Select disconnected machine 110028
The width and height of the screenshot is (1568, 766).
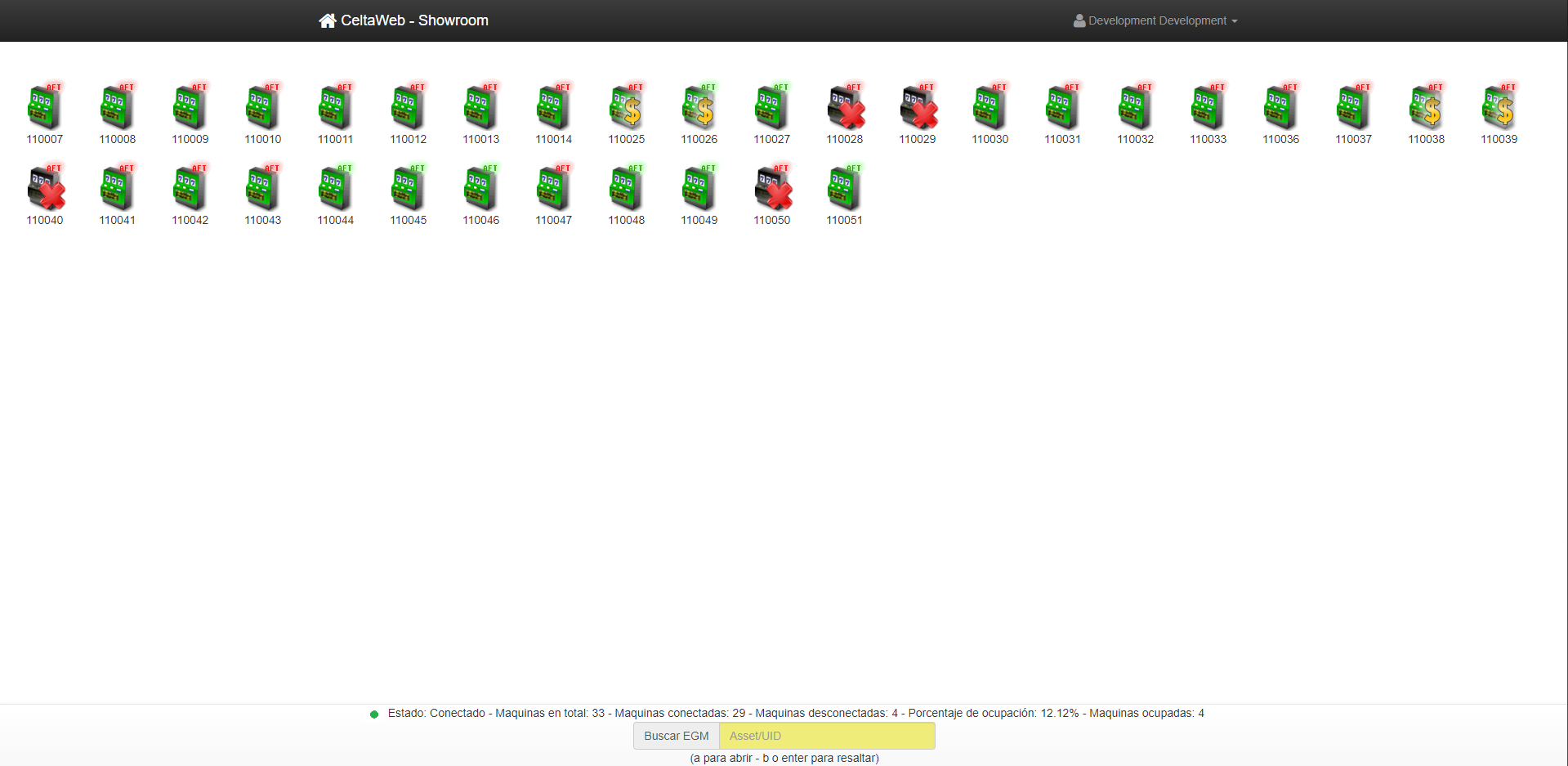click(845, 107)
